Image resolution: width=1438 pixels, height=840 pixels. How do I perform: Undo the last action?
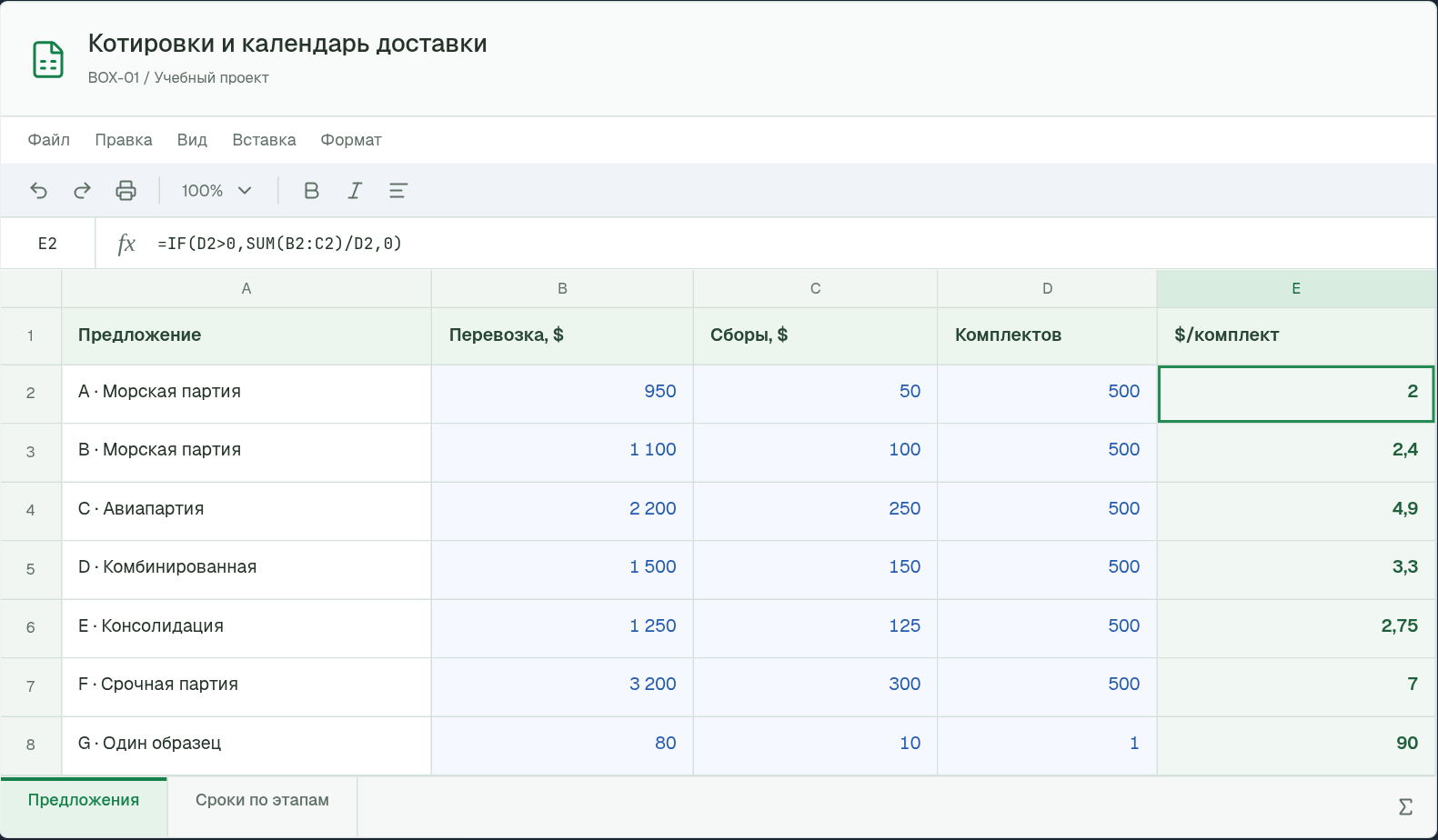pyautogui.click(x=38, y=190)
